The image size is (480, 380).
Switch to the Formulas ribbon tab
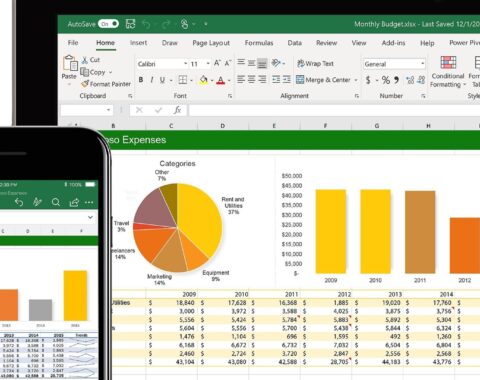[x=259, y=43]
